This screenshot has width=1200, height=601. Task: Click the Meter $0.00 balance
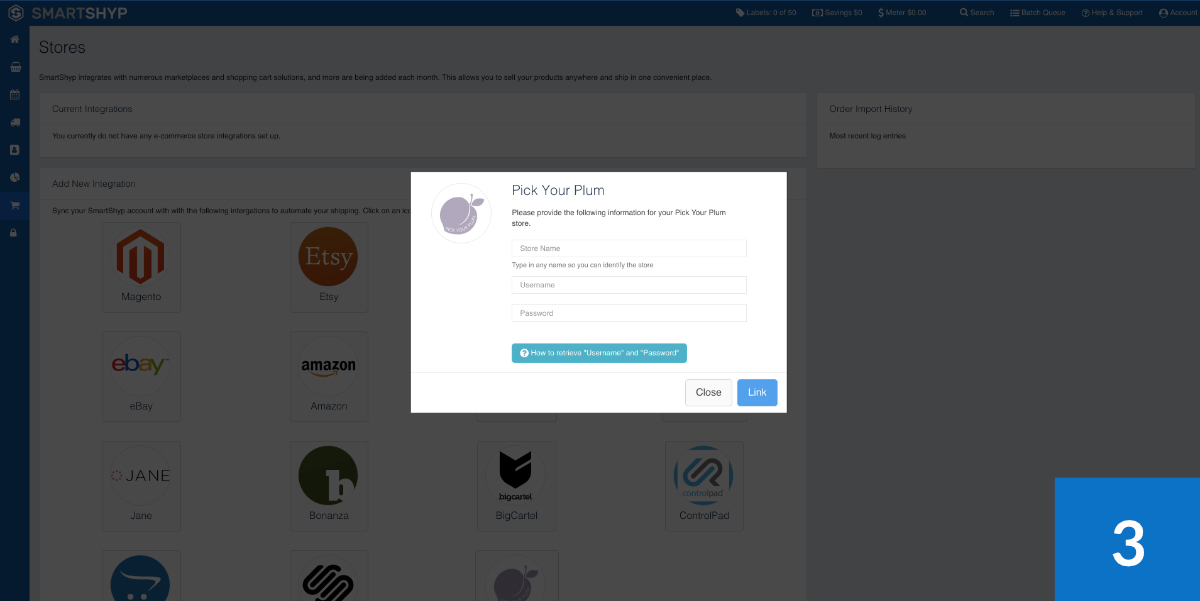[x=902, y=13]
